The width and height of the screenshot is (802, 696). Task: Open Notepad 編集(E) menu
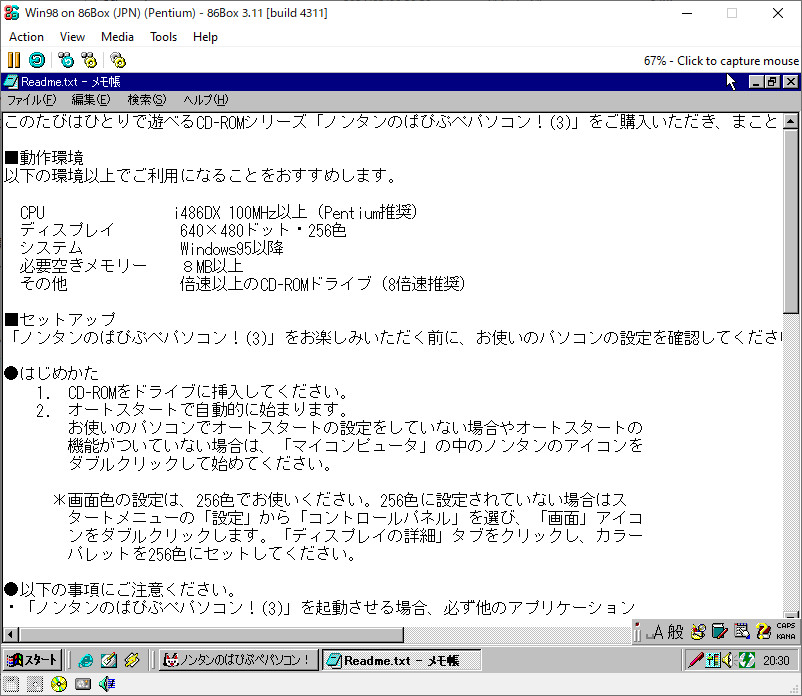91,100
